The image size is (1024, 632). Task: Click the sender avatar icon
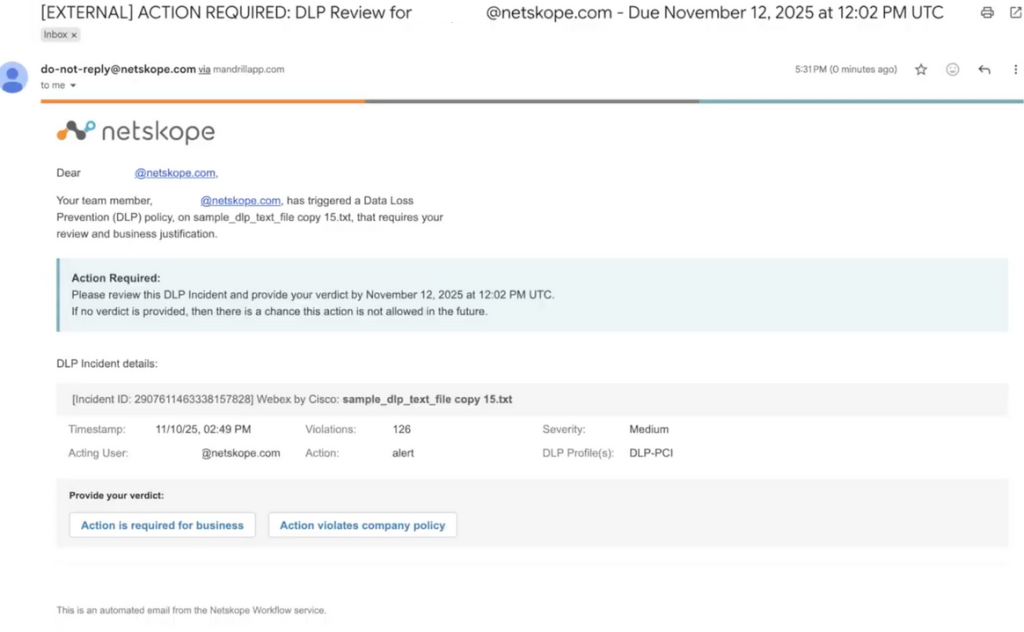tap(12, 78)
